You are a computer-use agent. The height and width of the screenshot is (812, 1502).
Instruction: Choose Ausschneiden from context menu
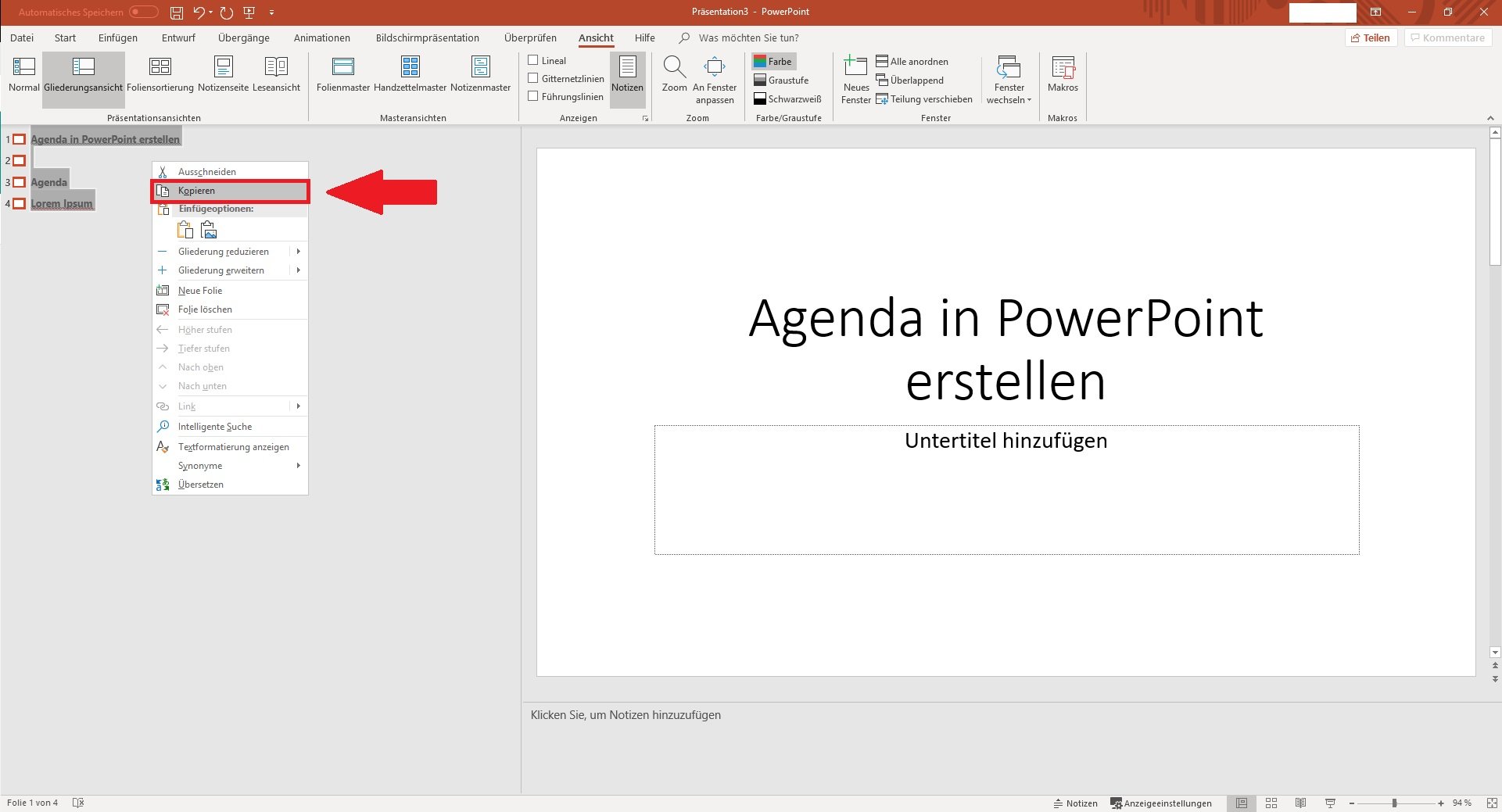coord(230,172)
